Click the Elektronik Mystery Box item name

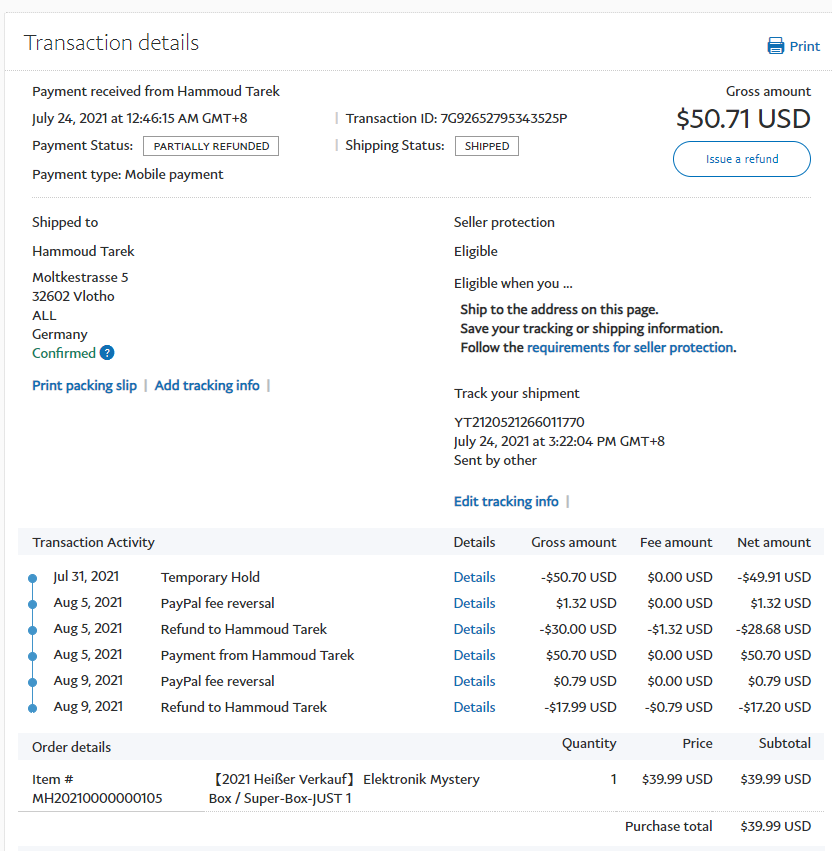click(x=345, y=789)
